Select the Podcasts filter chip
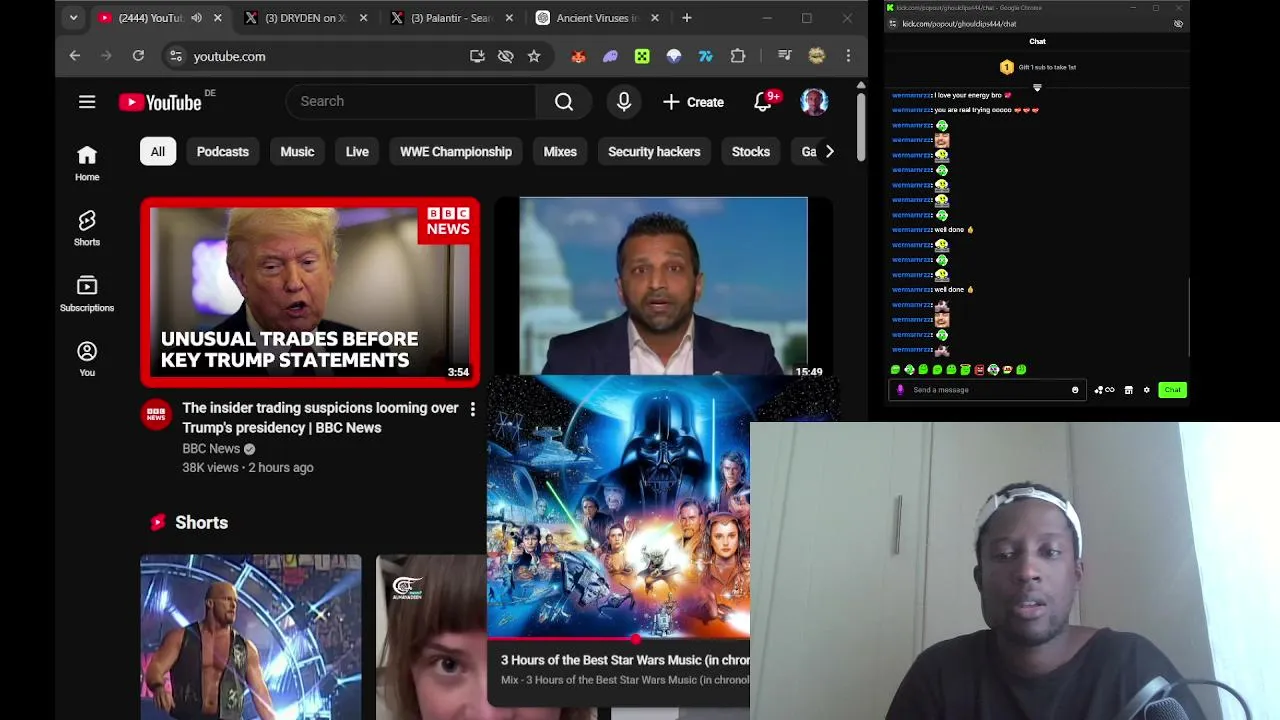This screenshot has height=720, width=1280. pos(222,151)
